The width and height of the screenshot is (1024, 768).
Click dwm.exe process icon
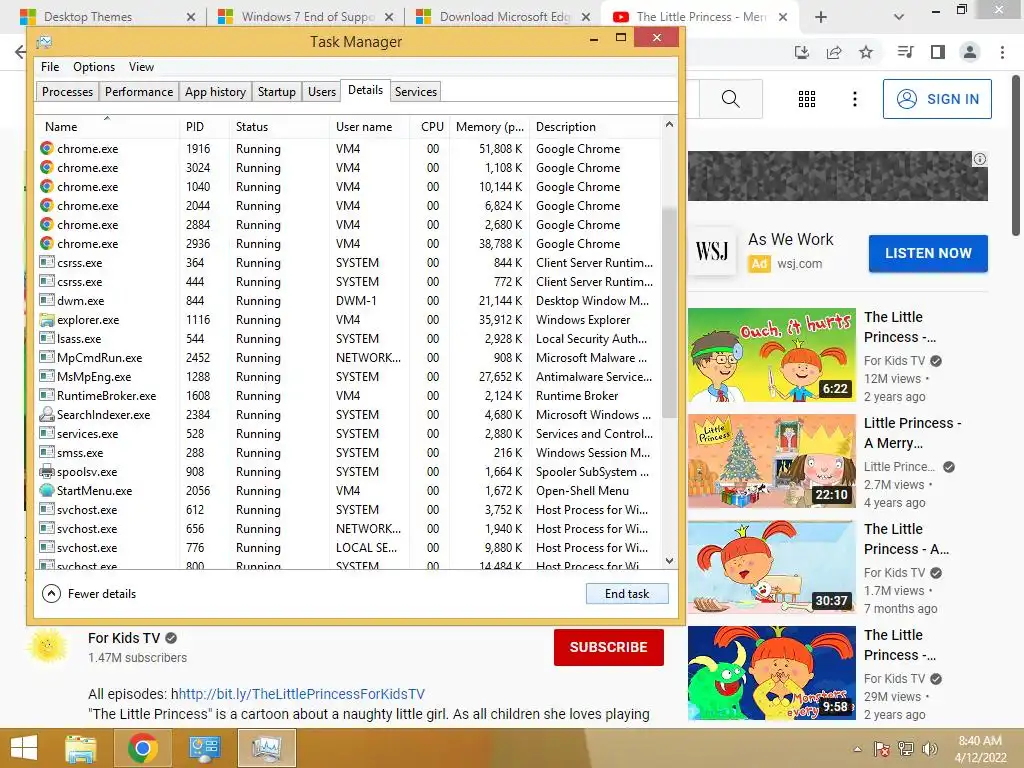pyautogui.click(x=46, y=300)
